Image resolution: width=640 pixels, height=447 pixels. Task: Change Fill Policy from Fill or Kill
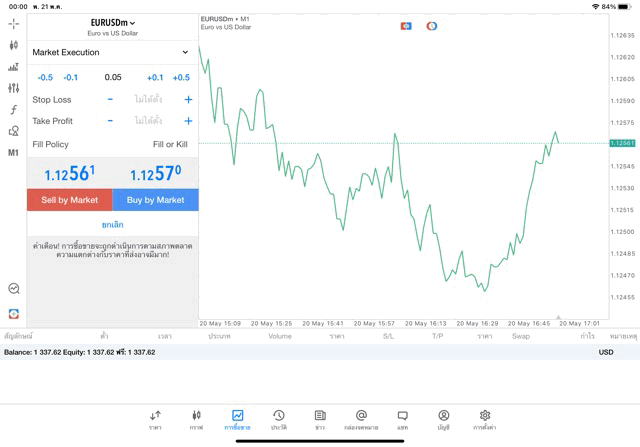click(x=169, y=145)
